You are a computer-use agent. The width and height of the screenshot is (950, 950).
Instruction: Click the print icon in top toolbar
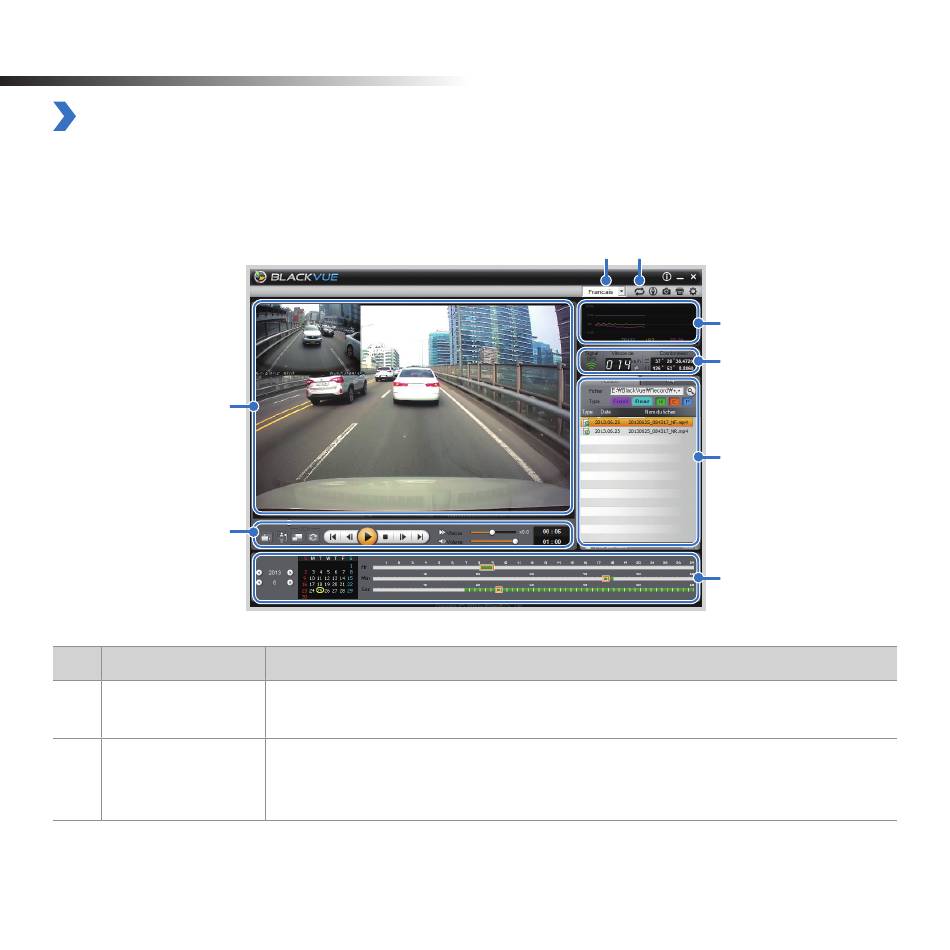point(680,292)
